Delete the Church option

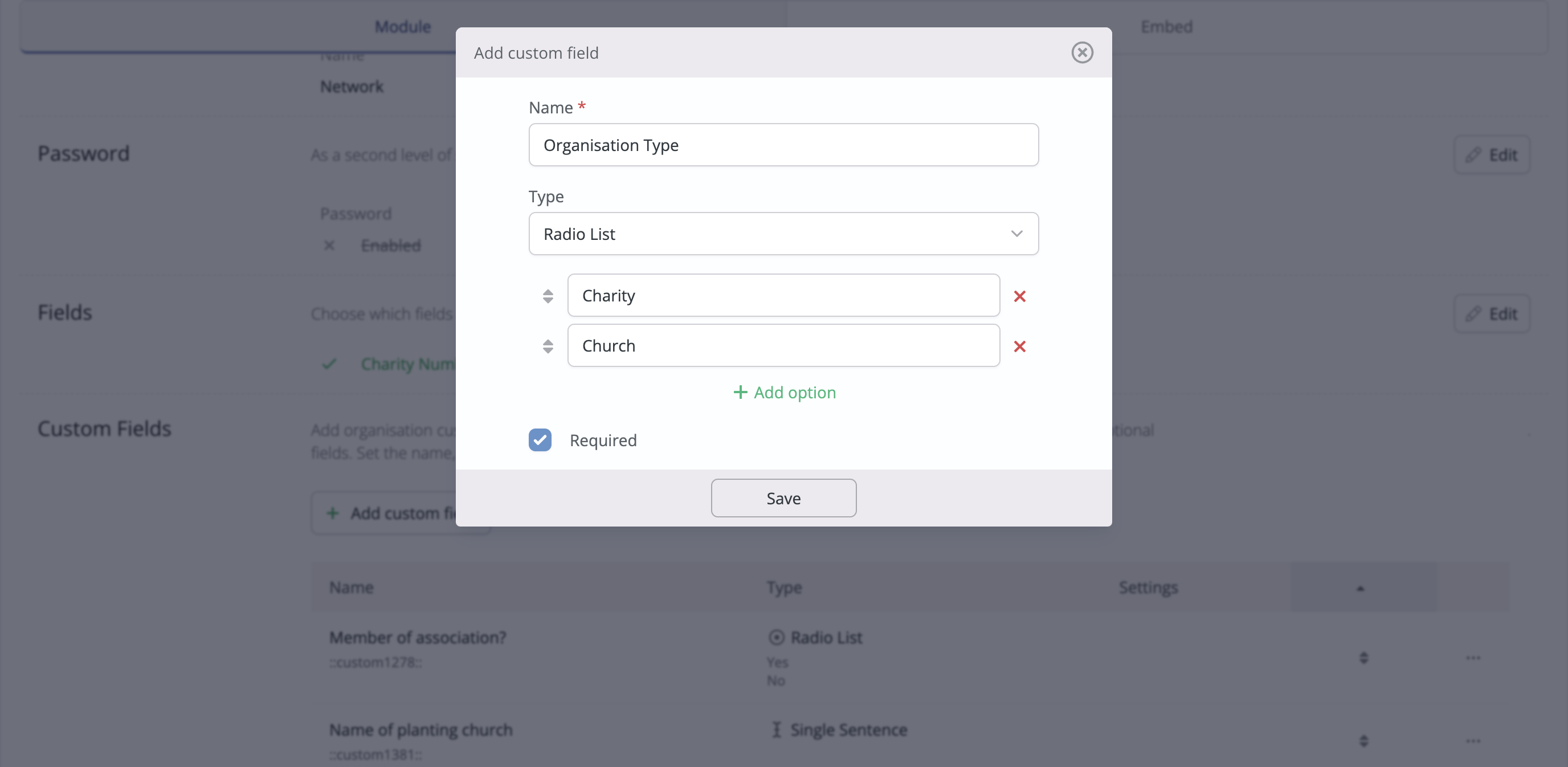tap(1019, 346)
